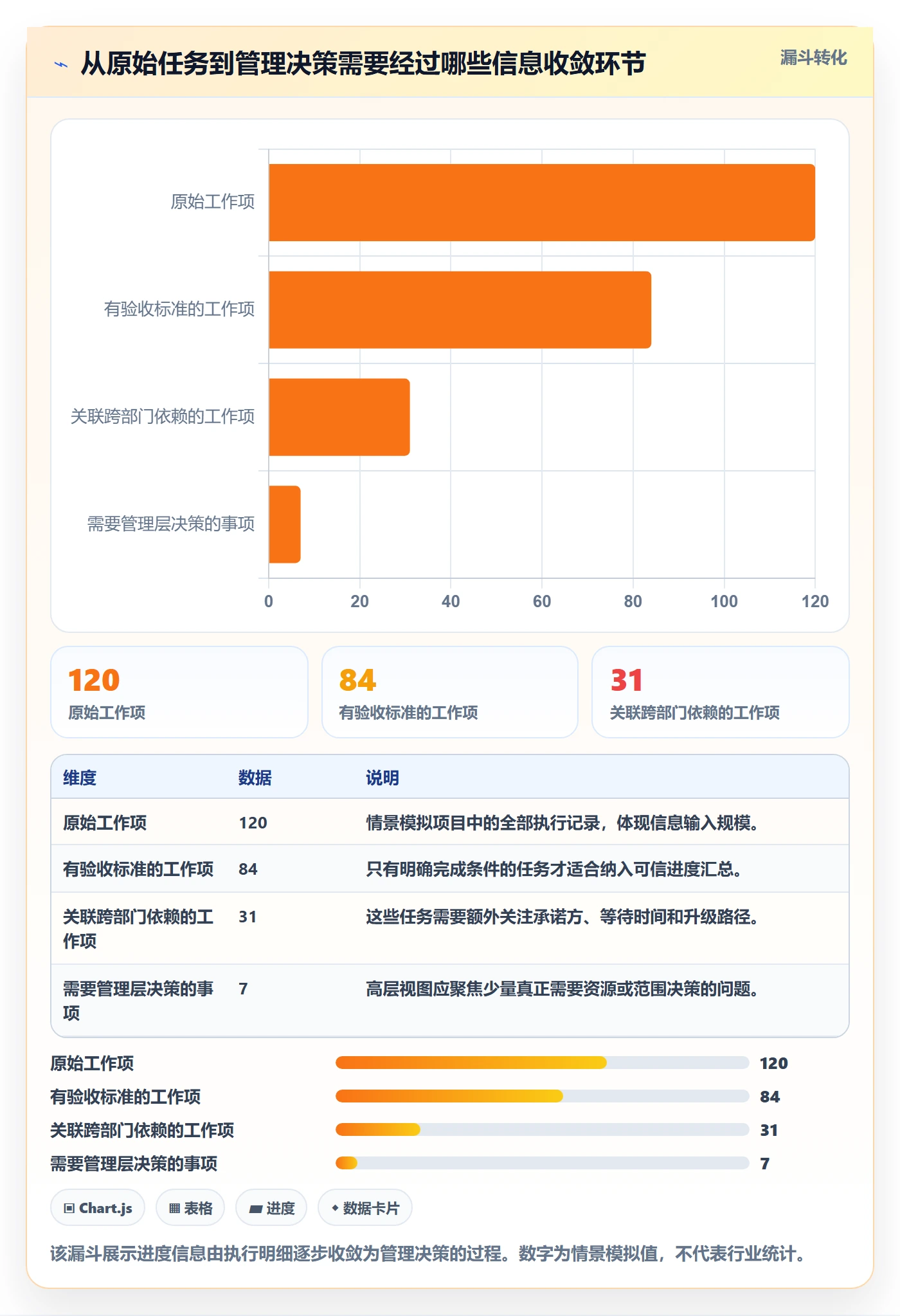Click the x-axis tick label 100
The image size is (900, 1316).
coord(724,601)
